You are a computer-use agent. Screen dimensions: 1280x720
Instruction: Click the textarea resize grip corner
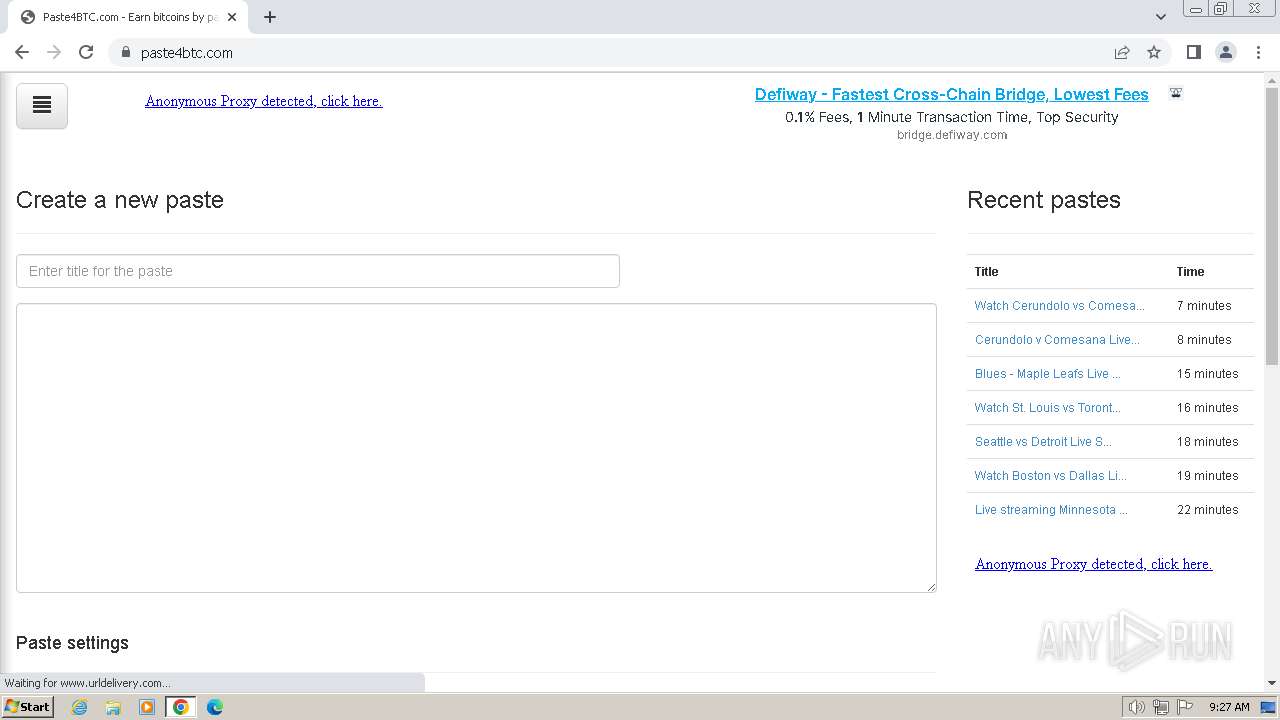point(931,587)
